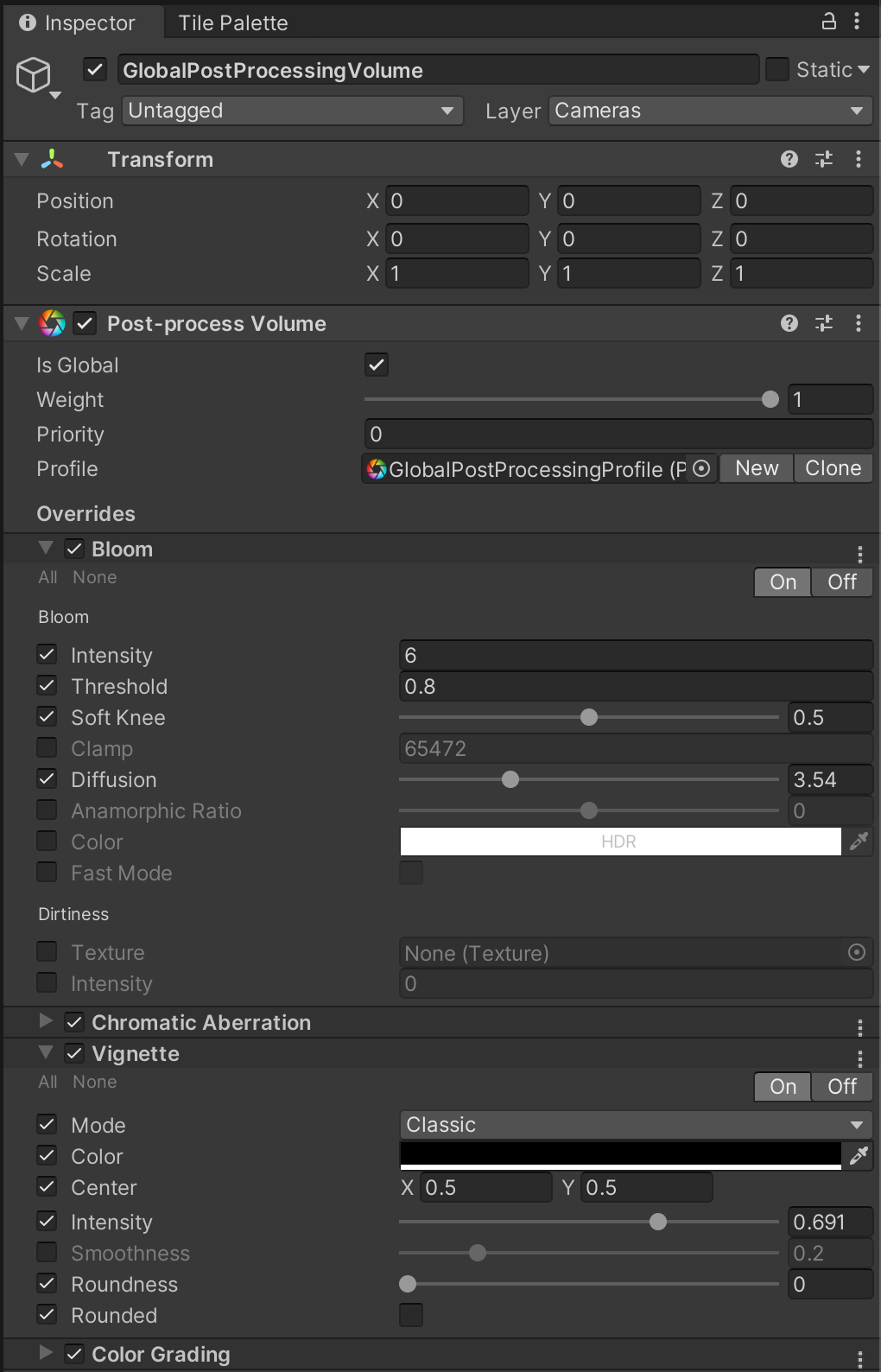The height and width of the screenshot is (1372, 881).
Task: Open the Vignette Mode Classic dropdown
Action: tap(636, 1125)
